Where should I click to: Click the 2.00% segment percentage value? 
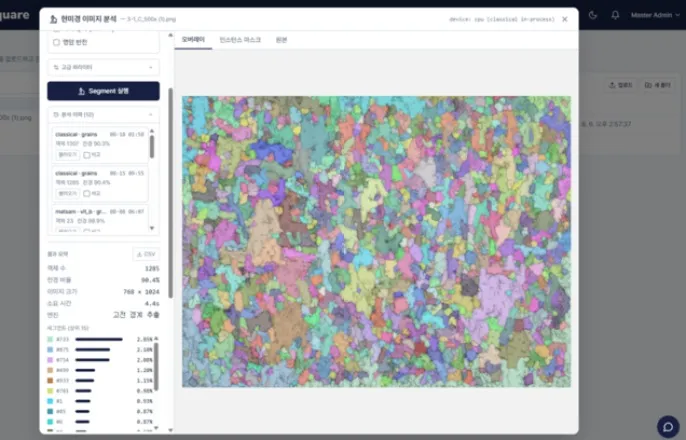144,360
